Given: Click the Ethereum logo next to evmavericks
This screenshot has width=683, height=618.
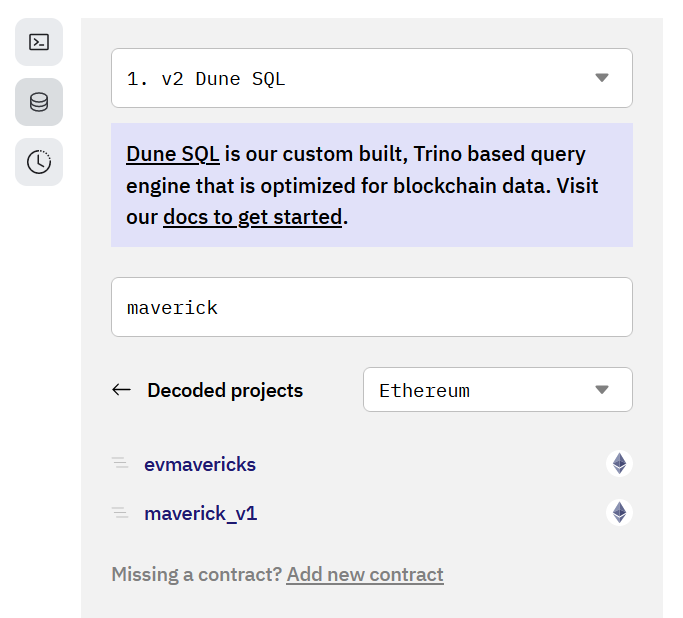Looking at the screenshot, I should click(x=620, y=464).
